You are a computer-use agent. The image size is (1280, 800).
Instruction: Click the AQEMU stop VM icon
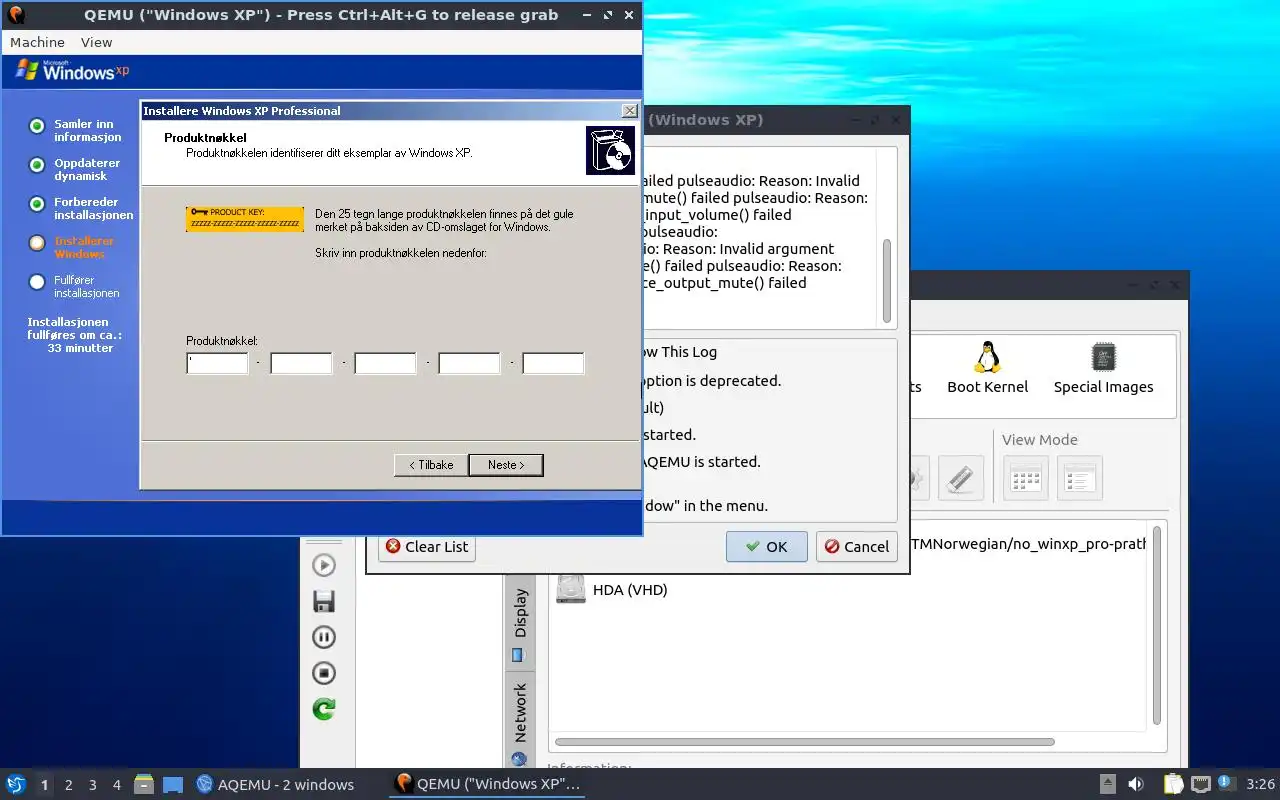(x=324, y=673)
